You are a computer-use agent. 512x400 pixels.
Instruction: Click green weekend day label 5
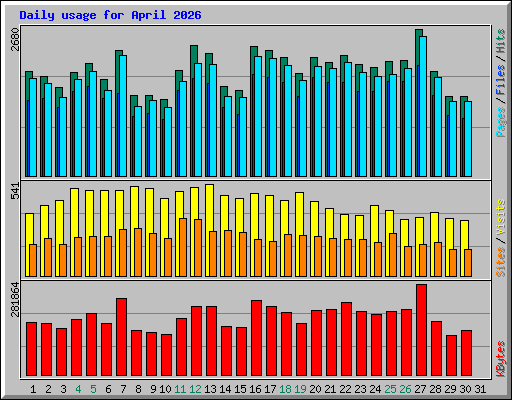[x=93, y=389]
